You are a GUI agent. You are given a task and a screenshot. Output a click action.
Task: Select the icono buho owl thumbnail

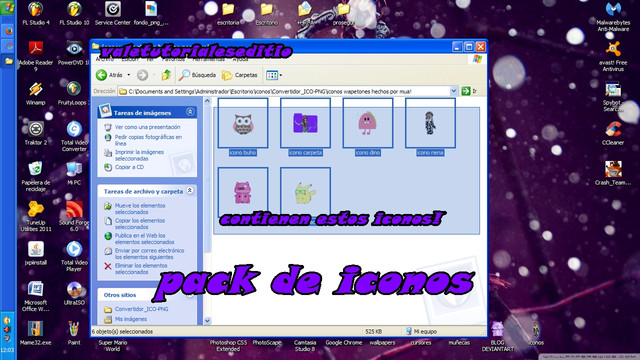(x=243, y=123)
